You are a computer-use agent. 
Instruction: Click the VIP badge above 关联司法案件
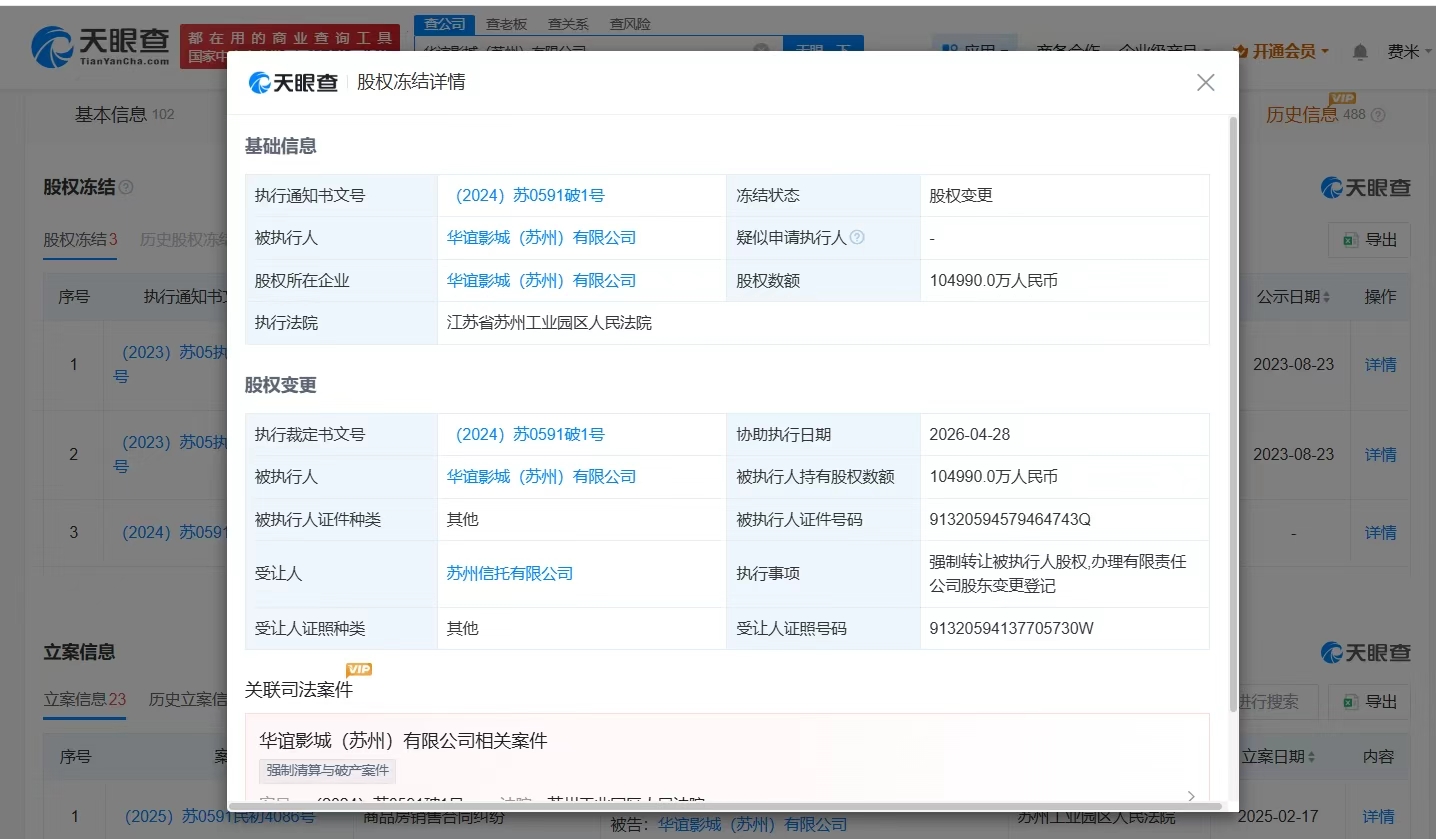click(359, 669)
